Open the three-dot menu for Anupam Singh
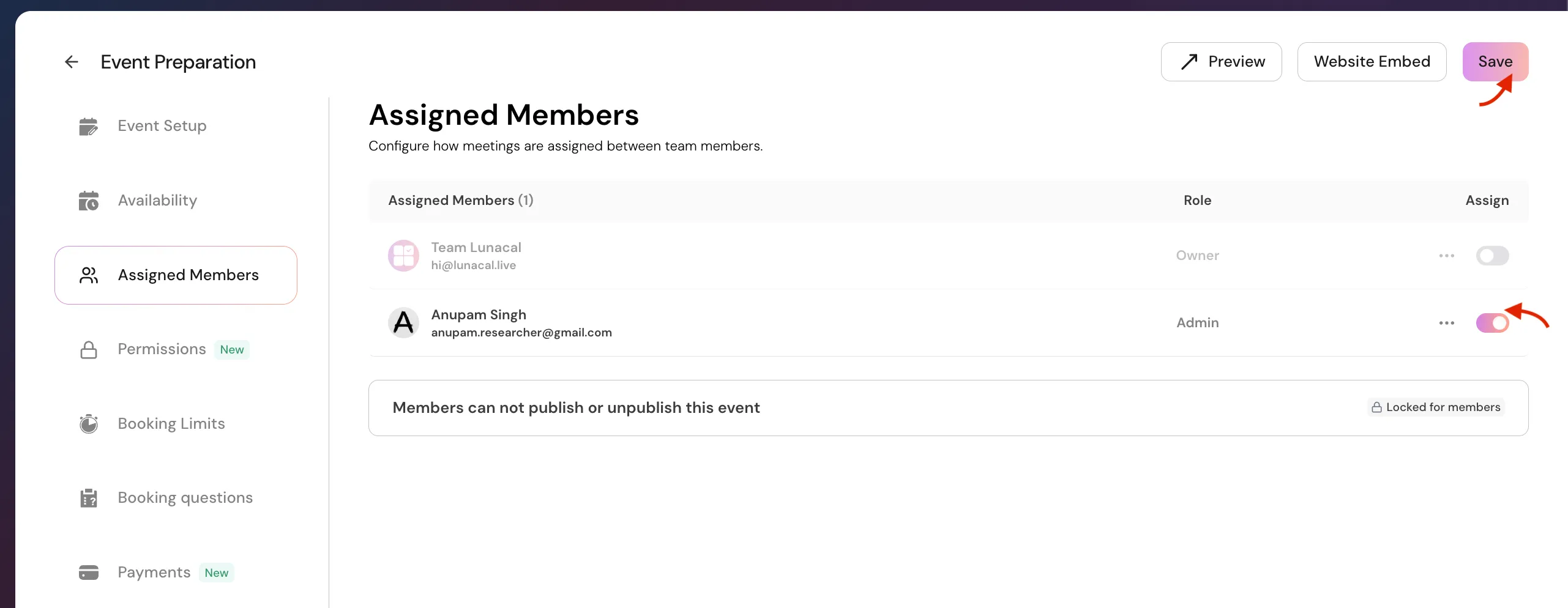This screenshot has height=608, width=1568. [x=1446, y=323]
